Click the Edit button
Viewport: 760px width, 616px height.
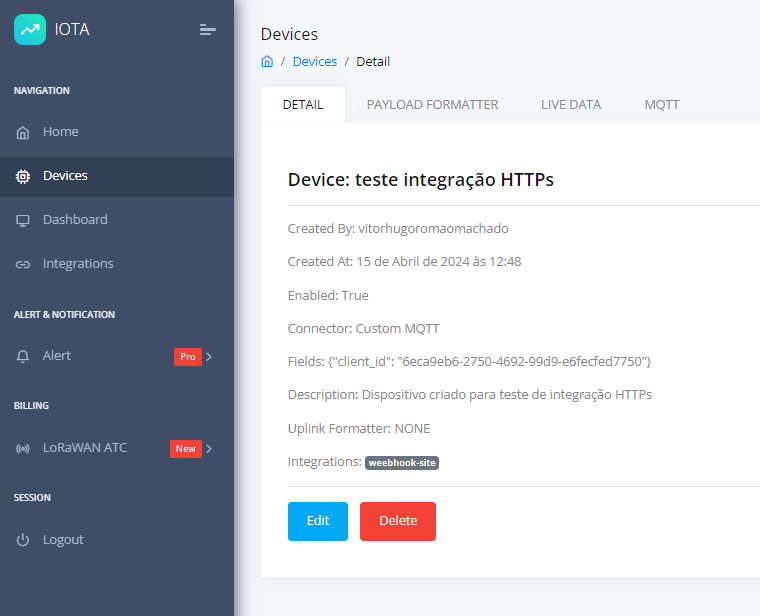(x=318, y=521)
